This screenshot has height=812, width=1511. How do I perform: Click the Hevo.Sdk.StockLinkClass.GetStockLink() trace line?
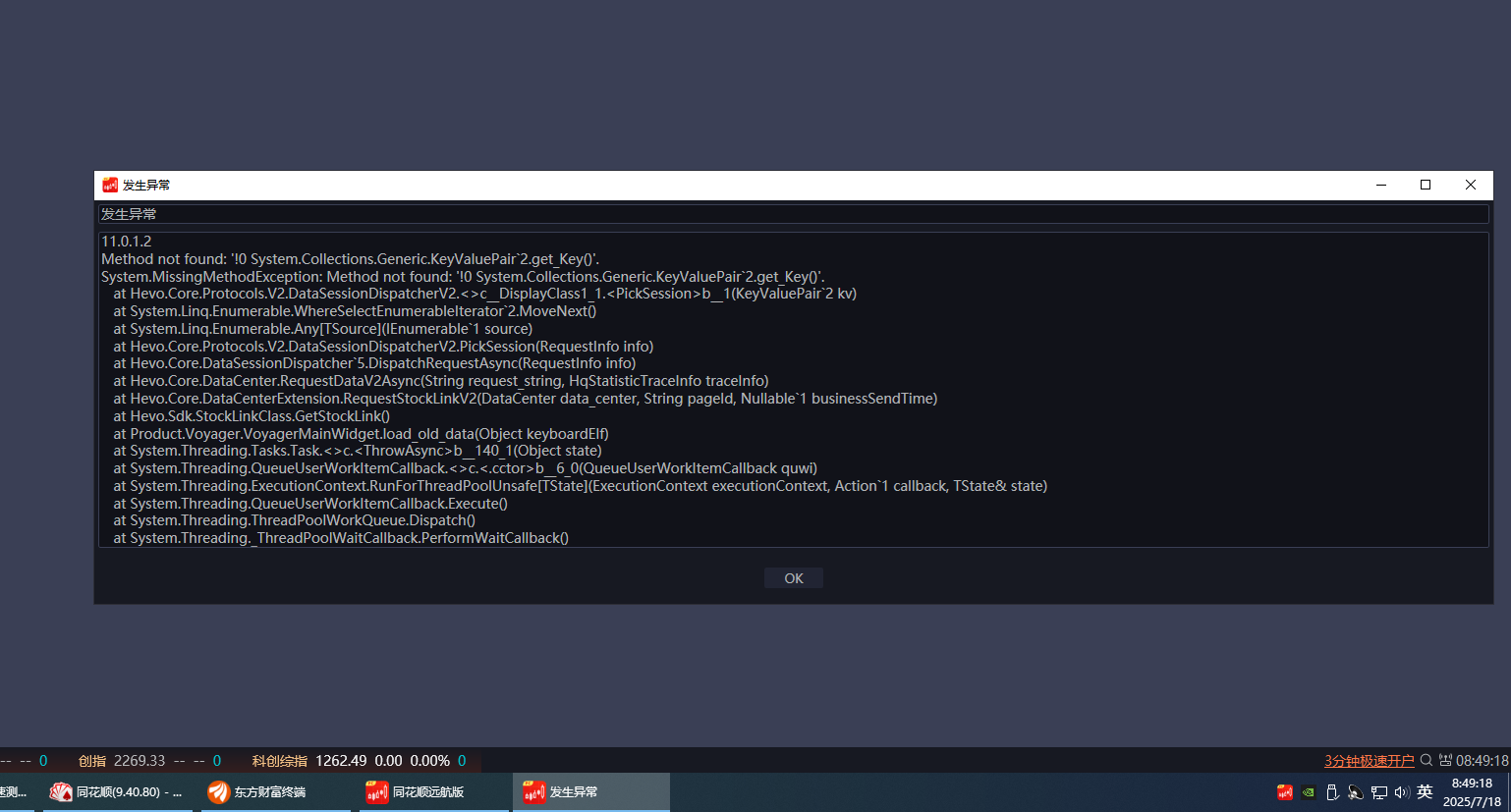252,416
